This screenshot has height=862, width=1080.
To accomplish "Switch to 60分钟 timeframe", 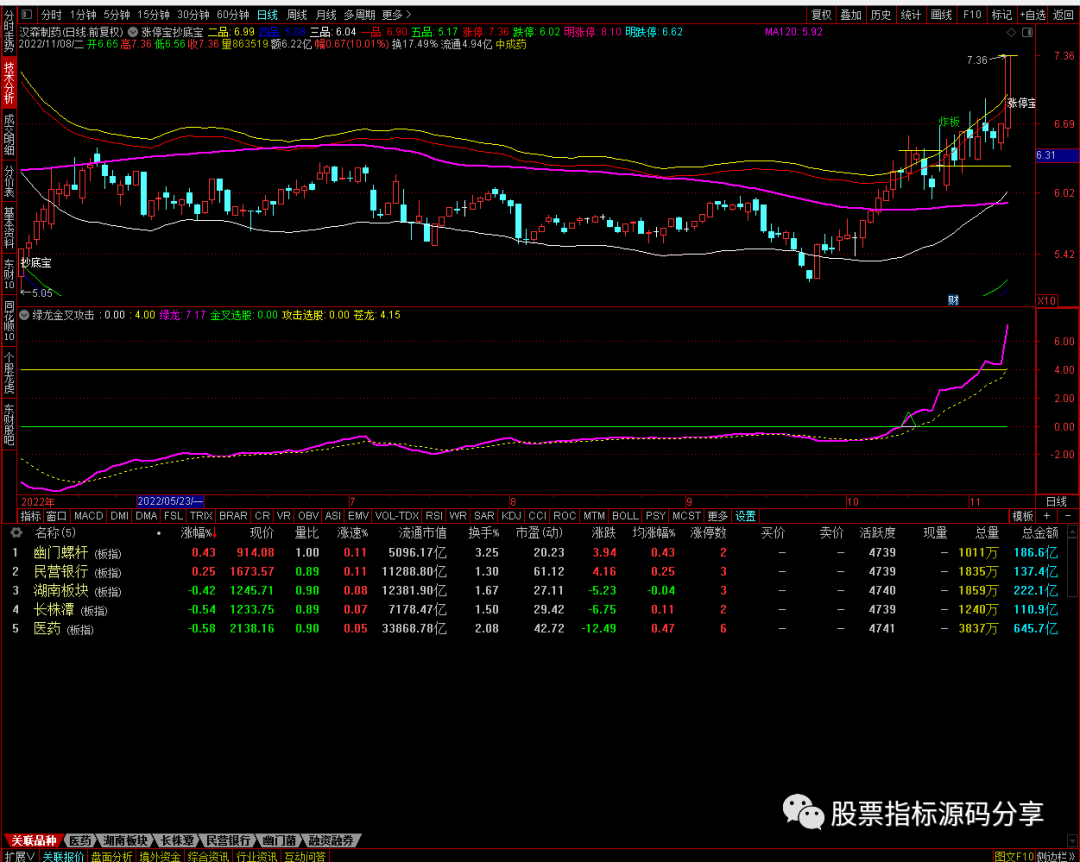I will tap(233, 14).
